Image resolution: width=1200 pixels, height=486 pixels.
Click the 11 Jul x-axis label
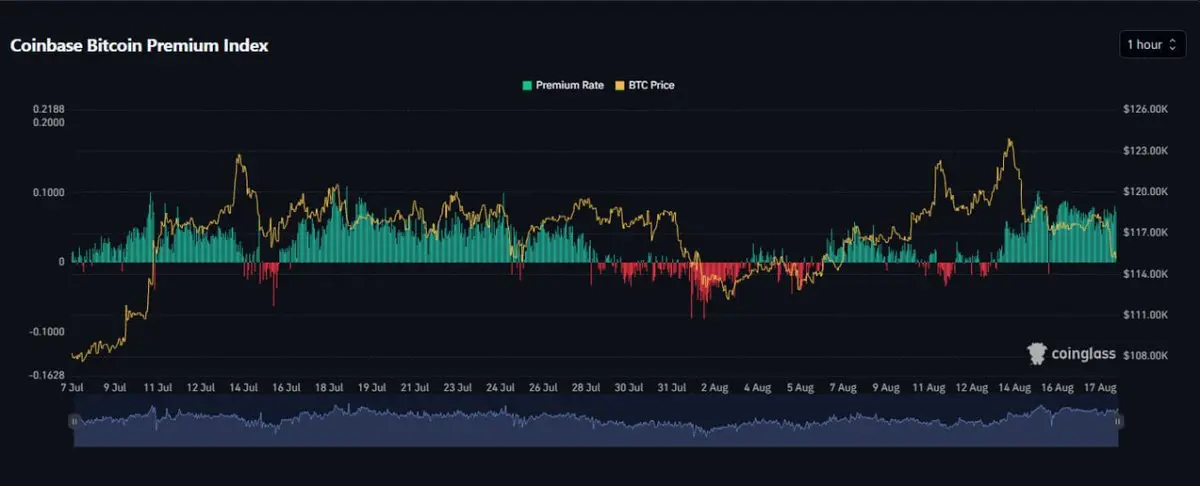click(158, 386)
